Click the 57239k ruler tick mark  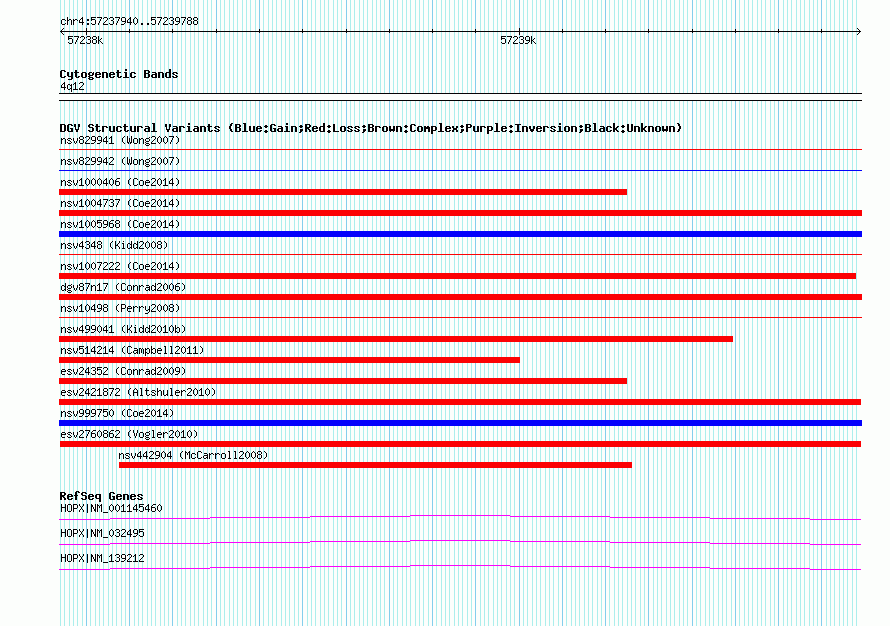(519, 32)
